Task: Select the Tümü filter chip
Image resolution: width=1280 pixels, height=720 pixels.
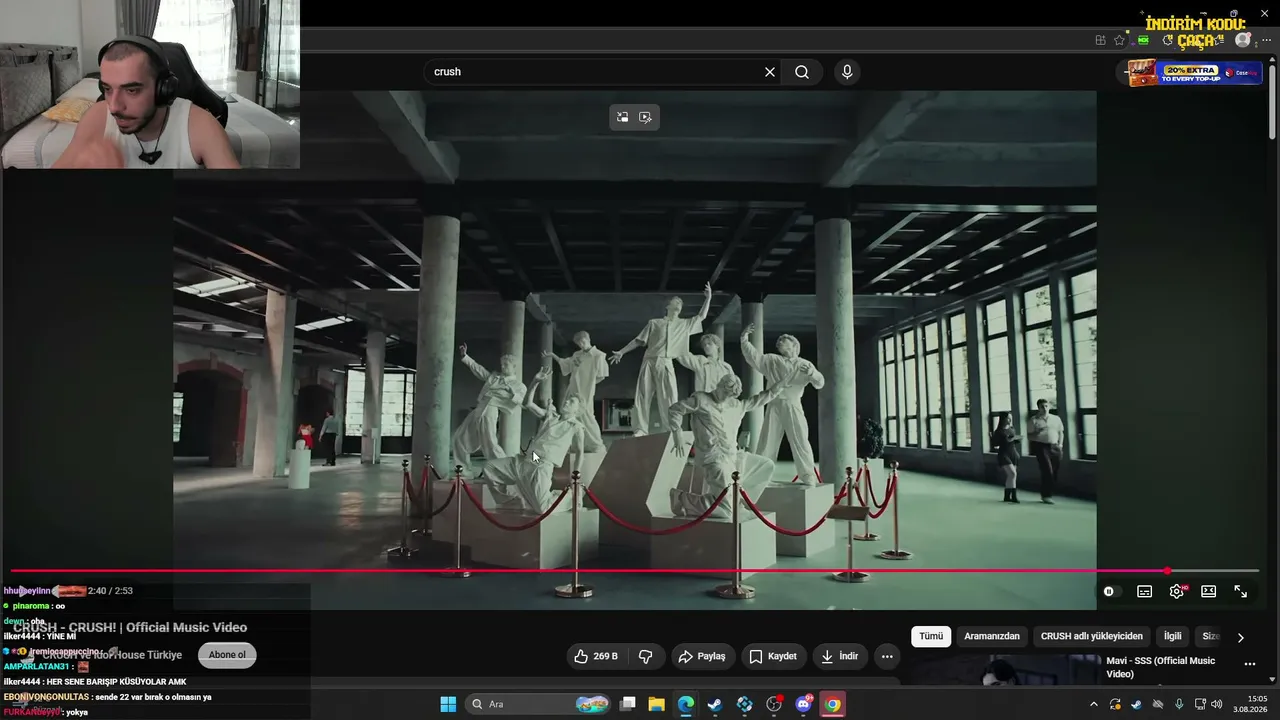Action: point(931,636)
